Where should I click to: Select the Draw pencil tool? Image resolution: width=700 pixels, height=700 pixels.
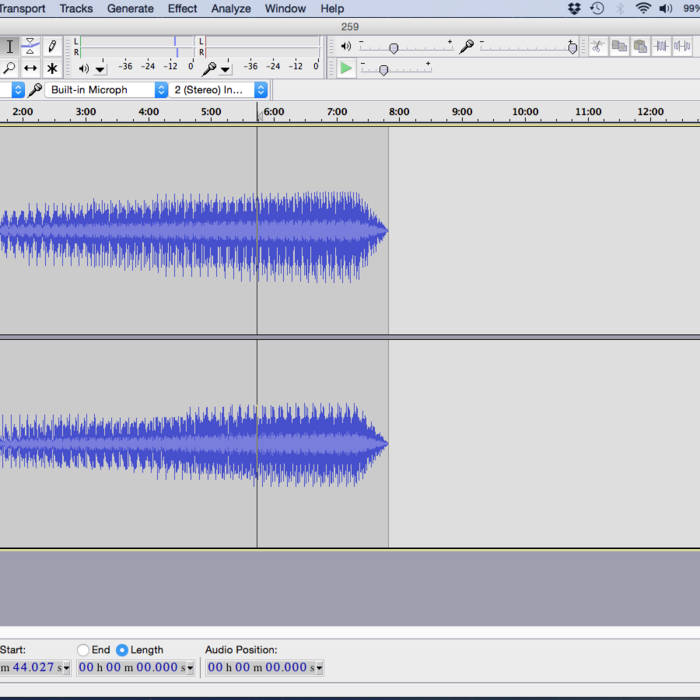pyautogui.click(x=52, y=47)
